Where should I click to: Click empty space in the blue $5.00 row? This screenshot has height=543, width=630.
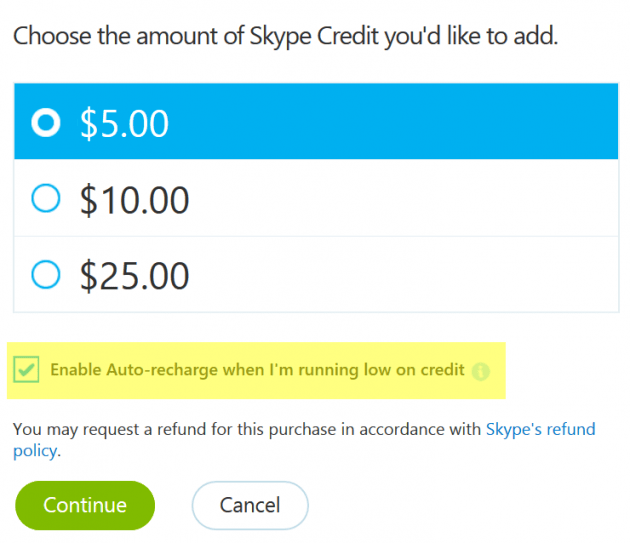394,121
